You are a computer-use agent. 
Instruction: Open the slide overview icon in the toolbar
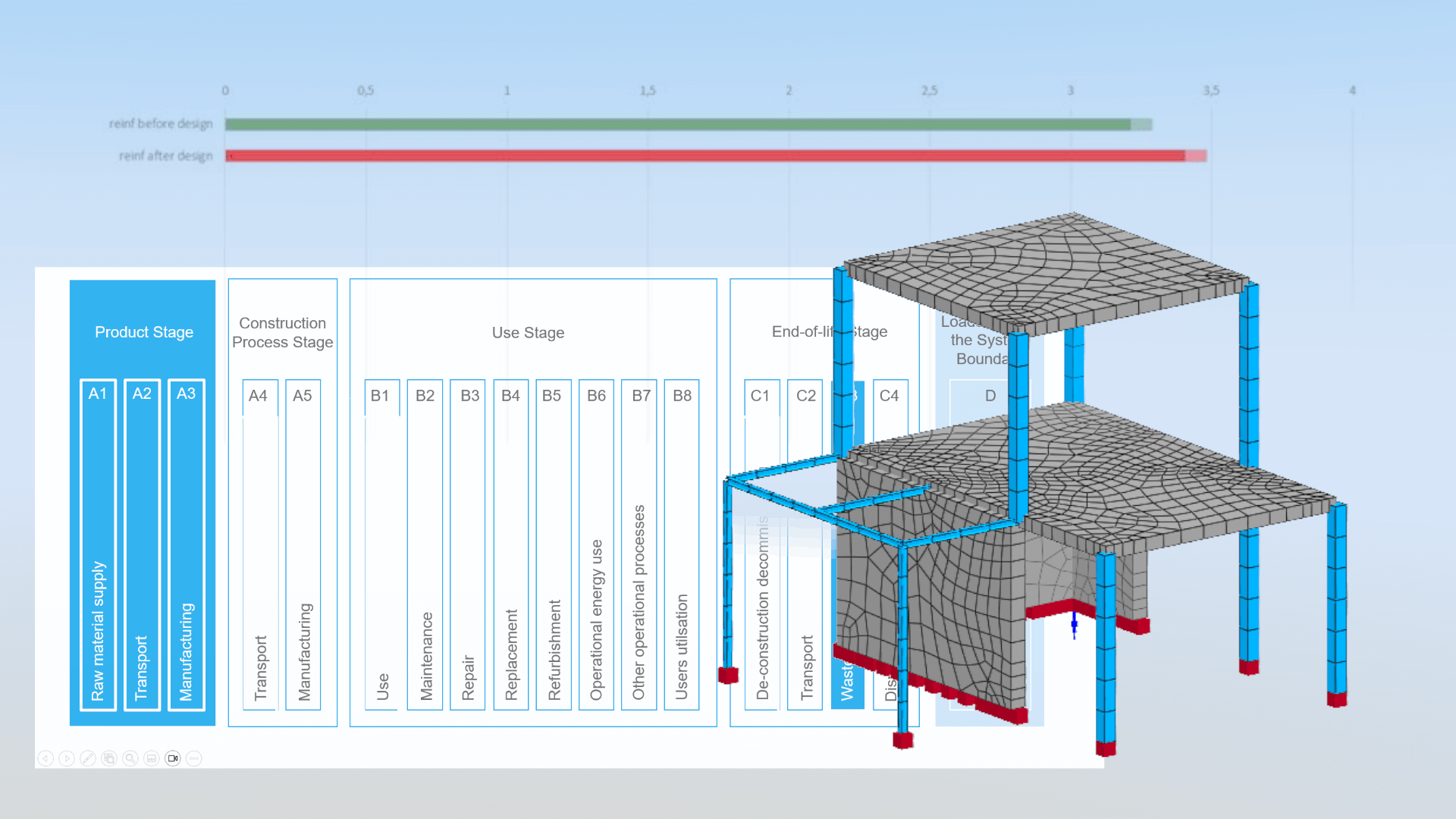(109, 758)
